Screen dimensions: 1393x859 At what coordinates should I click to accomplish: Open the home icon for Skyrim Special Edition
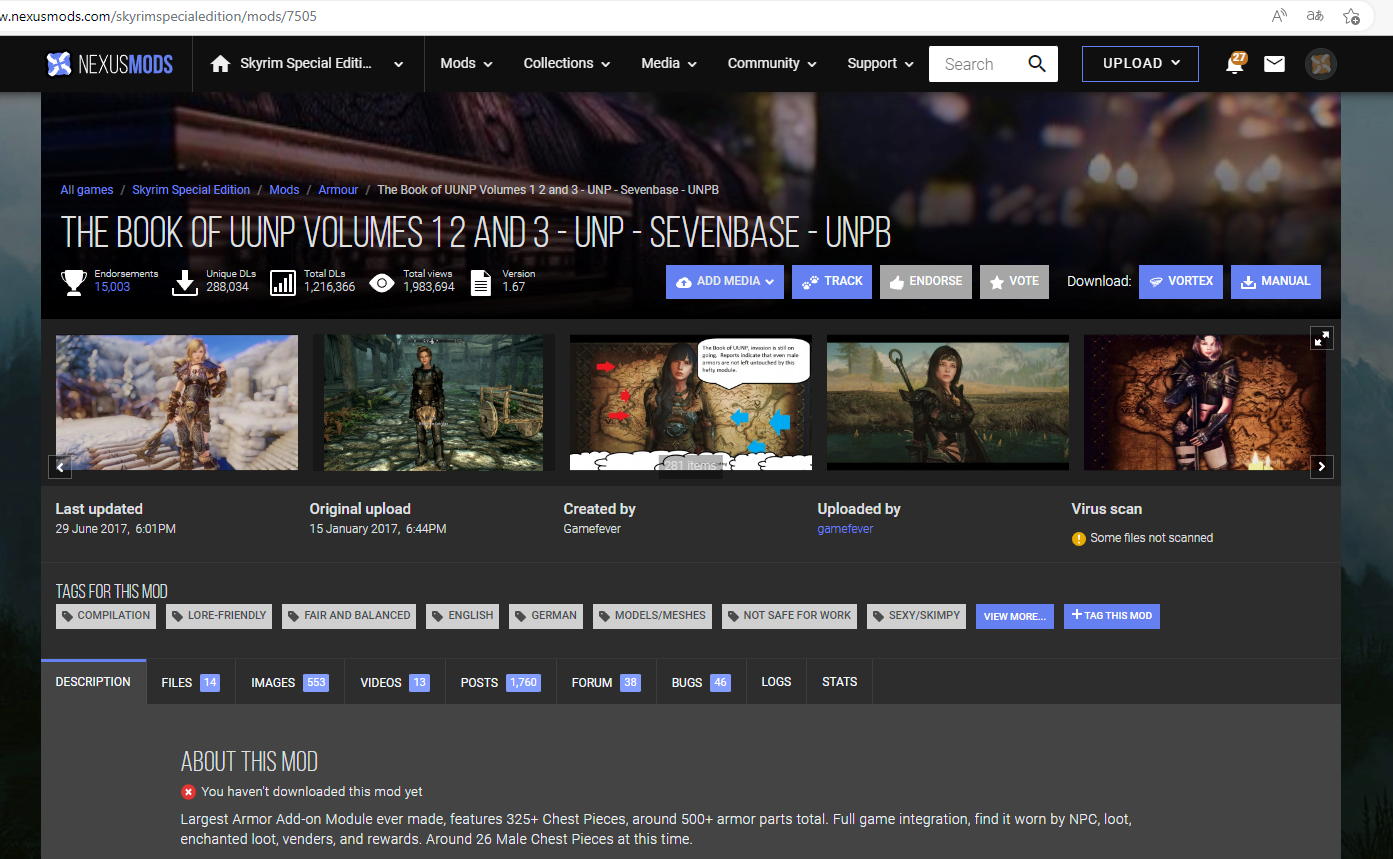221,64
